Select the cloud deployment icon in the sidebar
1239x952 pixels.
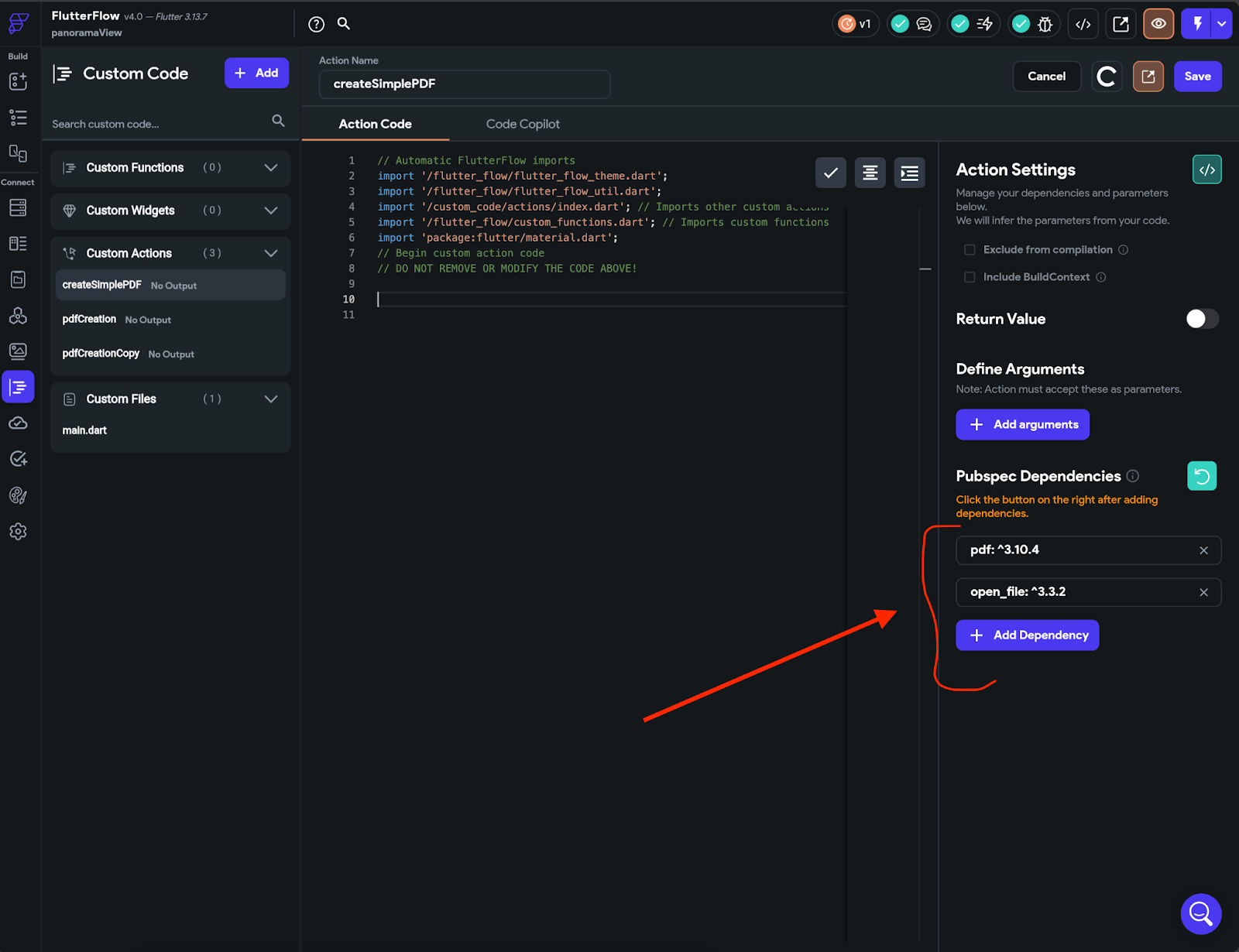18,423
